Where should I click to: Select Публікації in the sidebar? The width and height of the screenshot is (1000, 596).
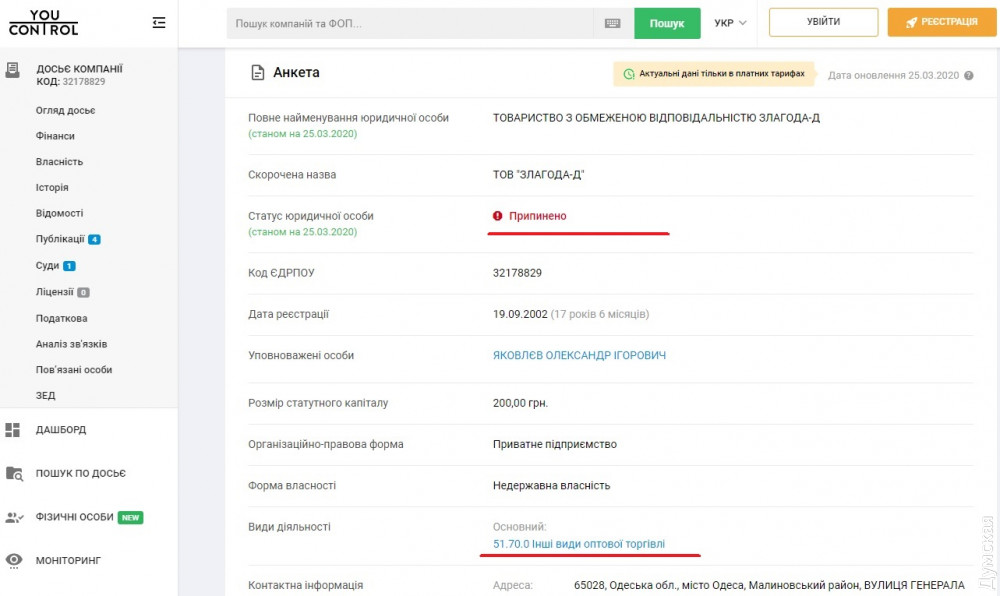point(60,240)
